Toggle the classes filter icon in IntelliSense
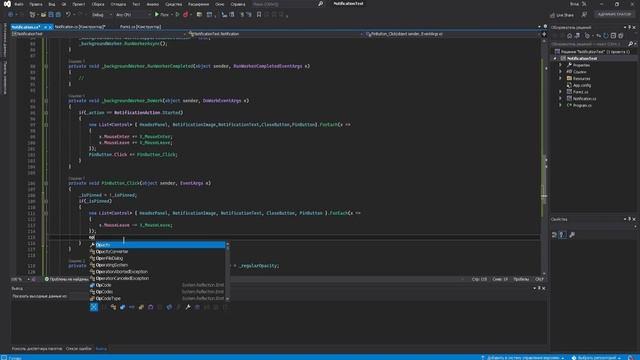 (113, 307)
